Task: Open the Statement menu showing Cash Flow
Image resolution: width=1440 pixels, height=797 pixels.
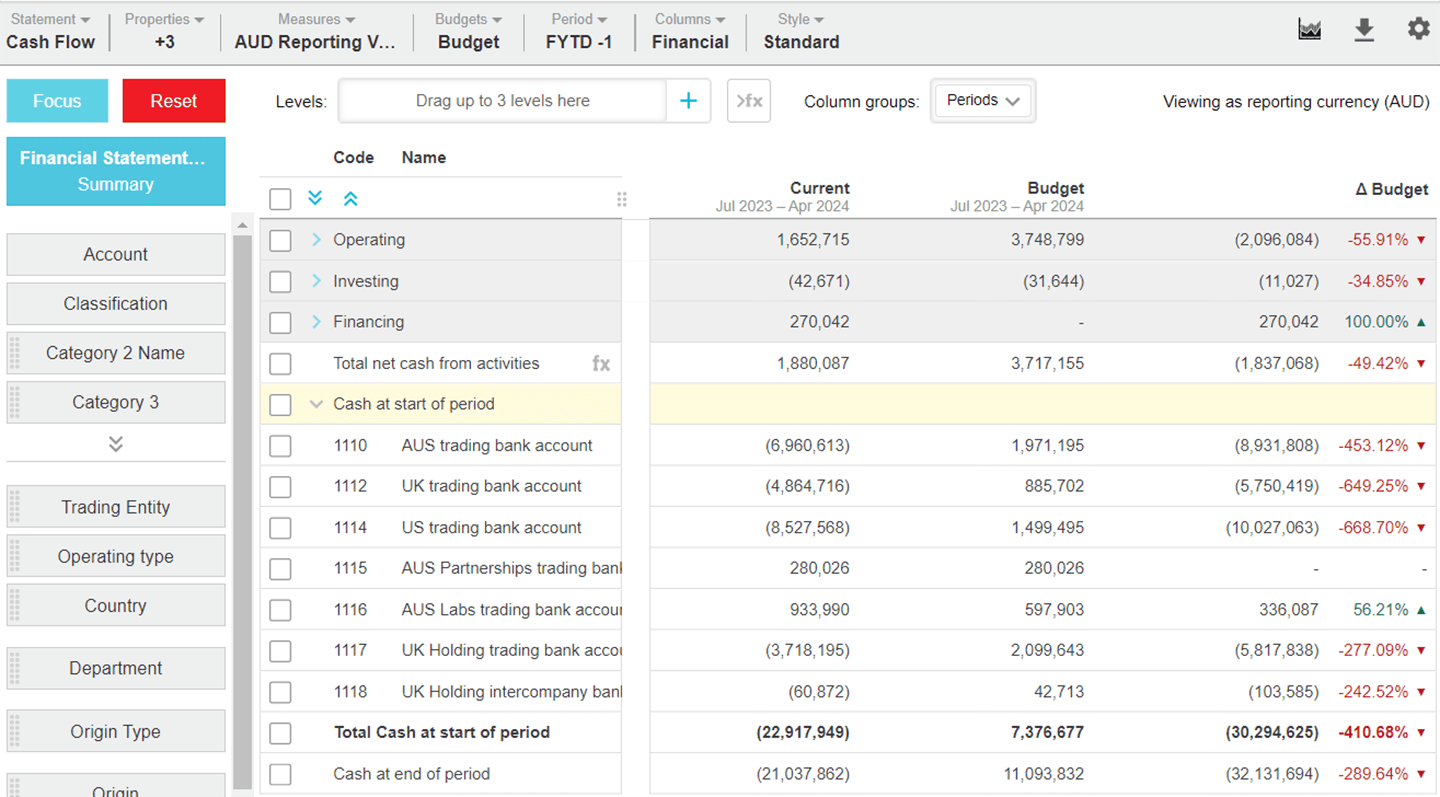Action: click(50, 31)
